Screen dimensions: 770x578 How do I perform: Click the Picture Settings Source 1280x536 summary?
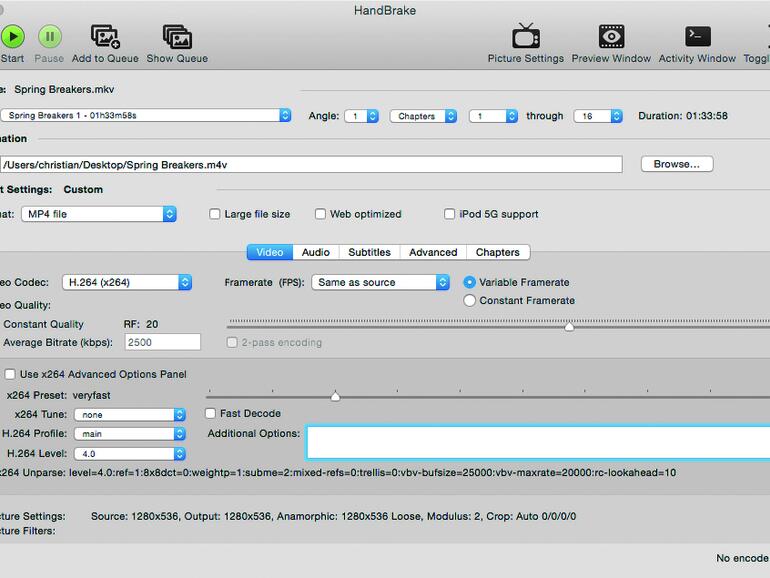333,516
